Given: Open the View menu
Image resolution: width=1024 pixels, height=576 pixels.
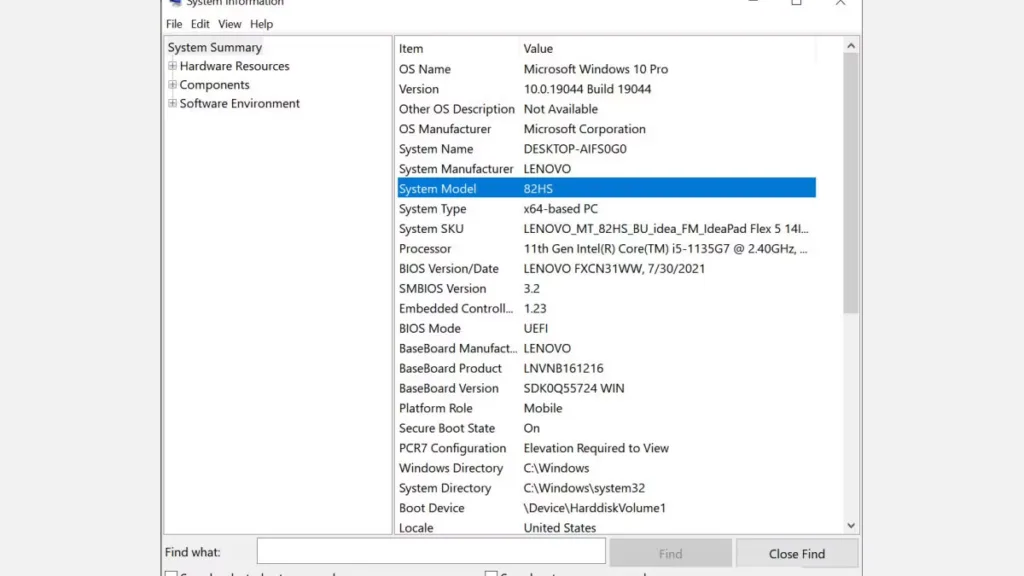Looking at the screenshot, I should tap(229, 24).
